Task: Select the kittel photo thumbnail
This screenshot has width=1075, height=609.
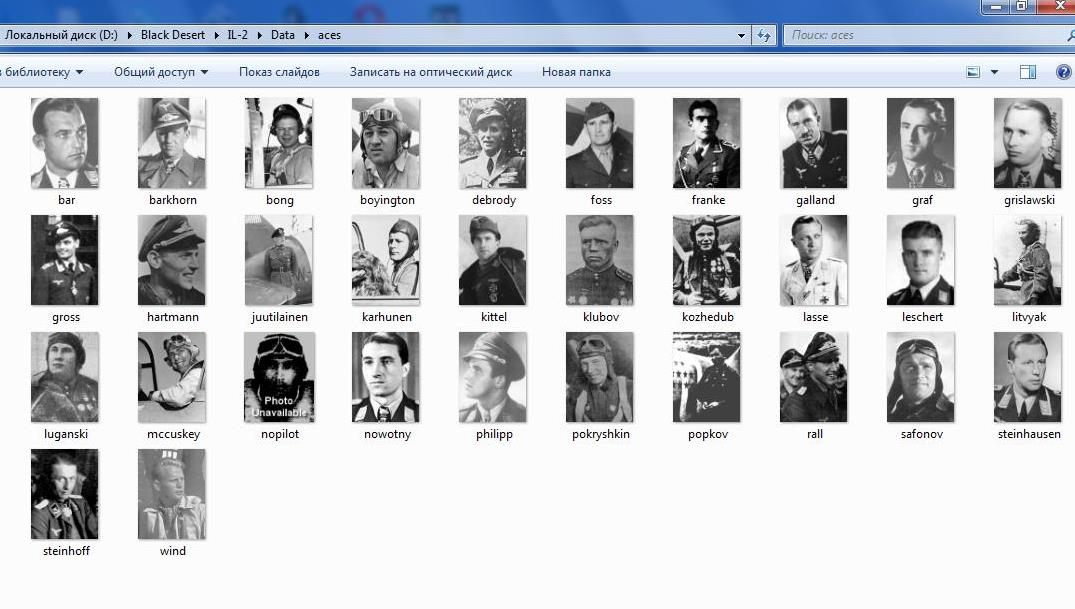Action: [493, 260]
